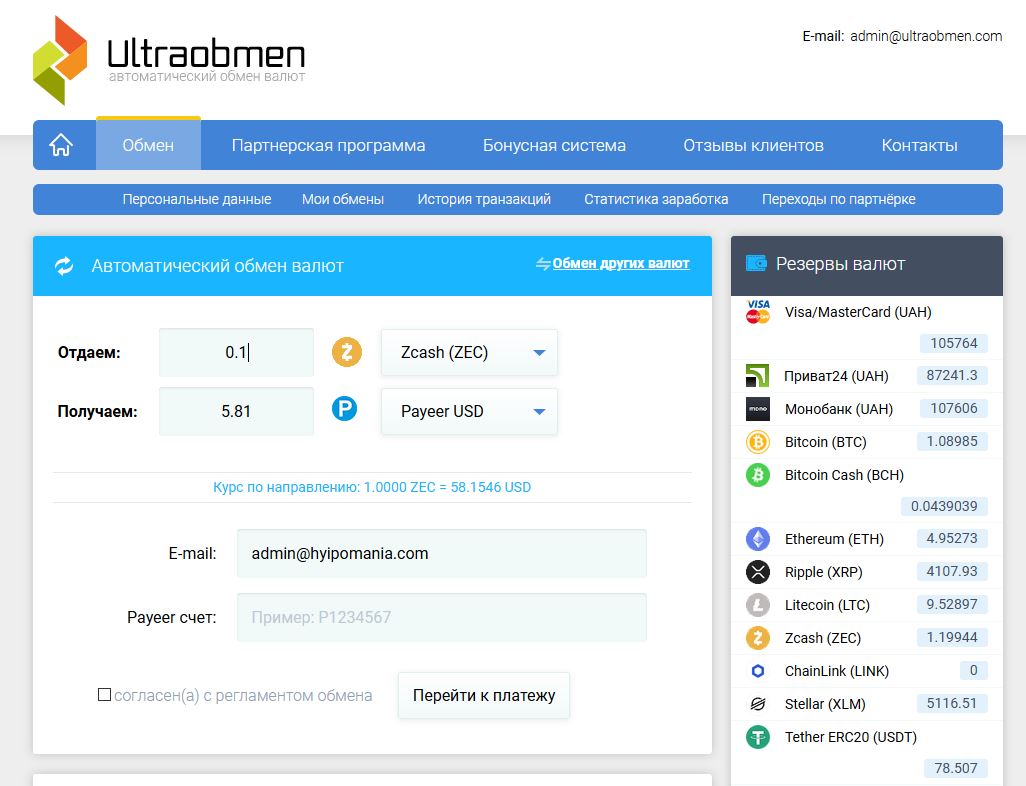Click the Payeer счет input field
Image resolution: width=1026 pixels, height=786 pixels.
tap(441, 618)
